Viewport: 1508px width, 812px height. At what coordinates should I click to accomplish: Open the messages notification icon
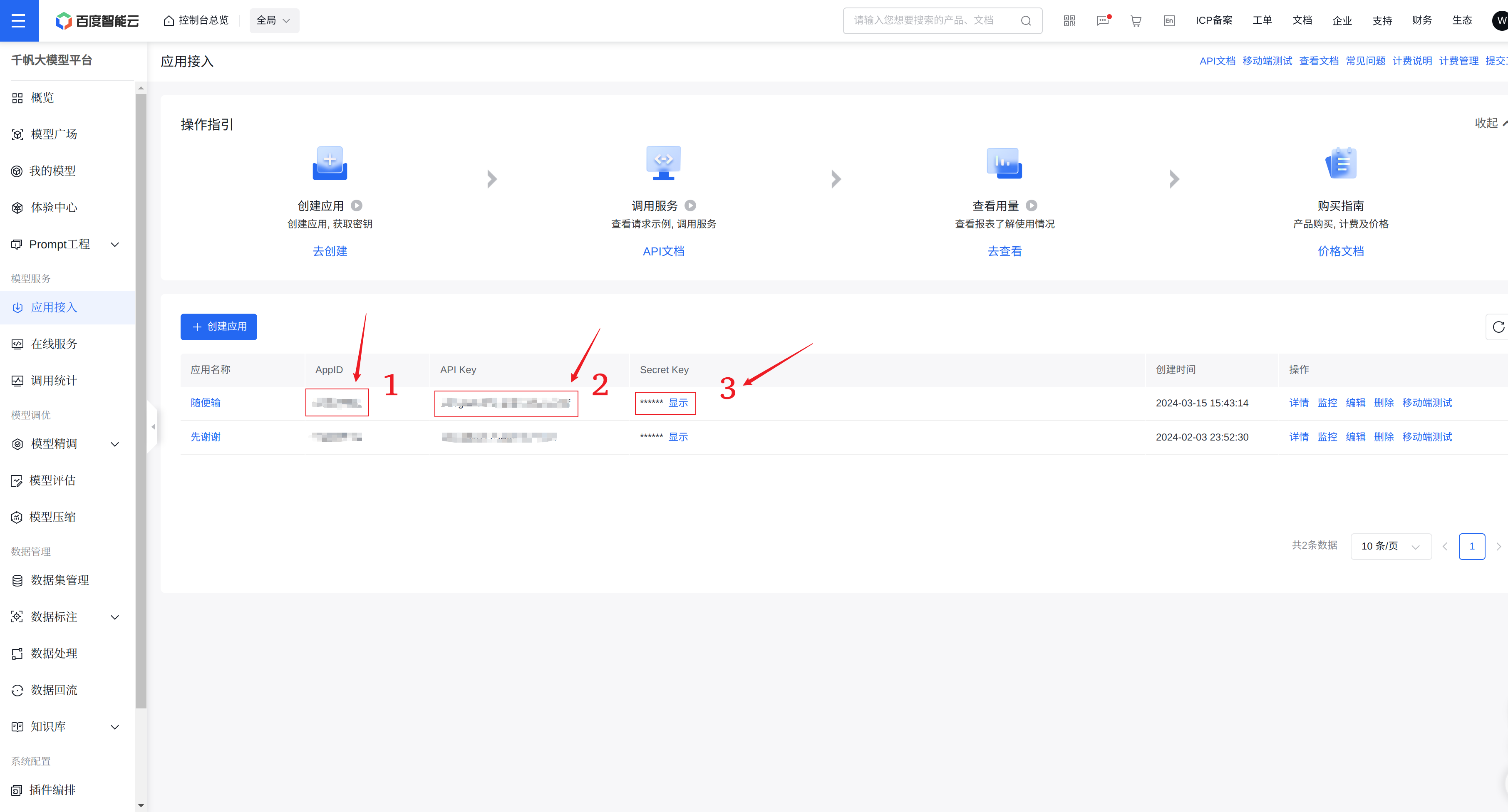[1102, 20]
